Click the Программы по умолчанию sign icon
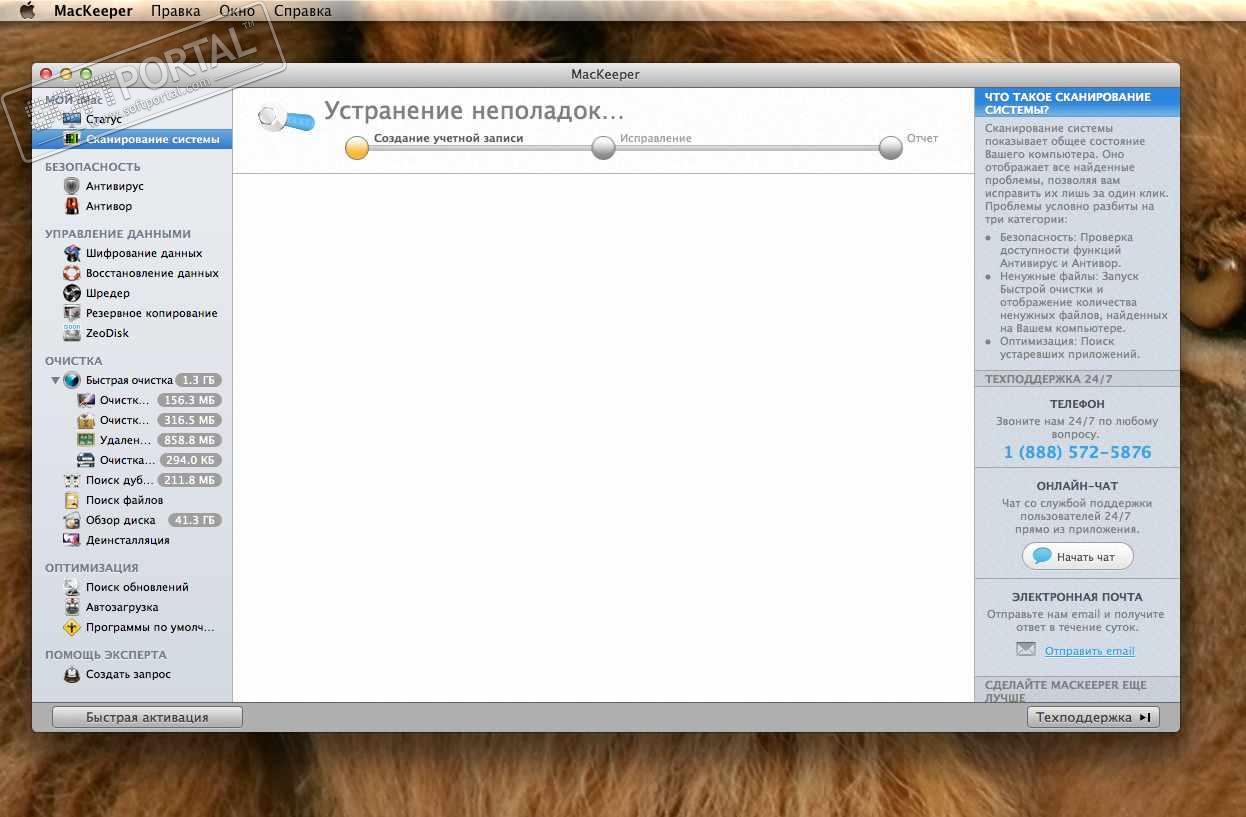The image size is (1246, 817). click(71, 627)
